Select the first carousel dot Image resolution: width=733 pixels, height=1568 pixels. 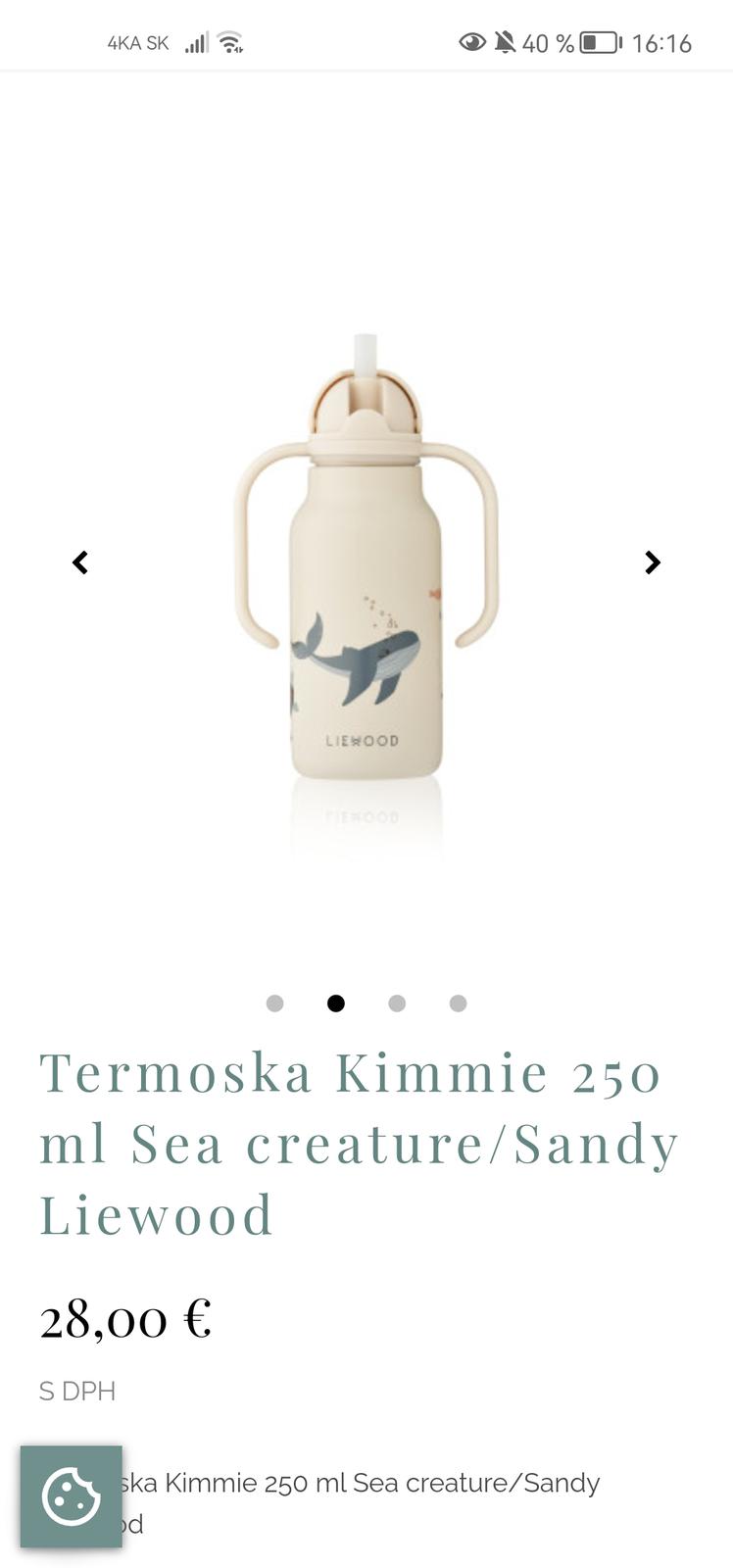tap(275, 1004)
